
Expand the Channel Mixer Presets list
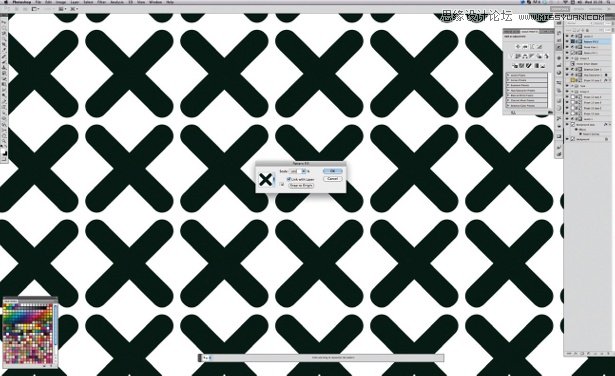click(508, 100)
